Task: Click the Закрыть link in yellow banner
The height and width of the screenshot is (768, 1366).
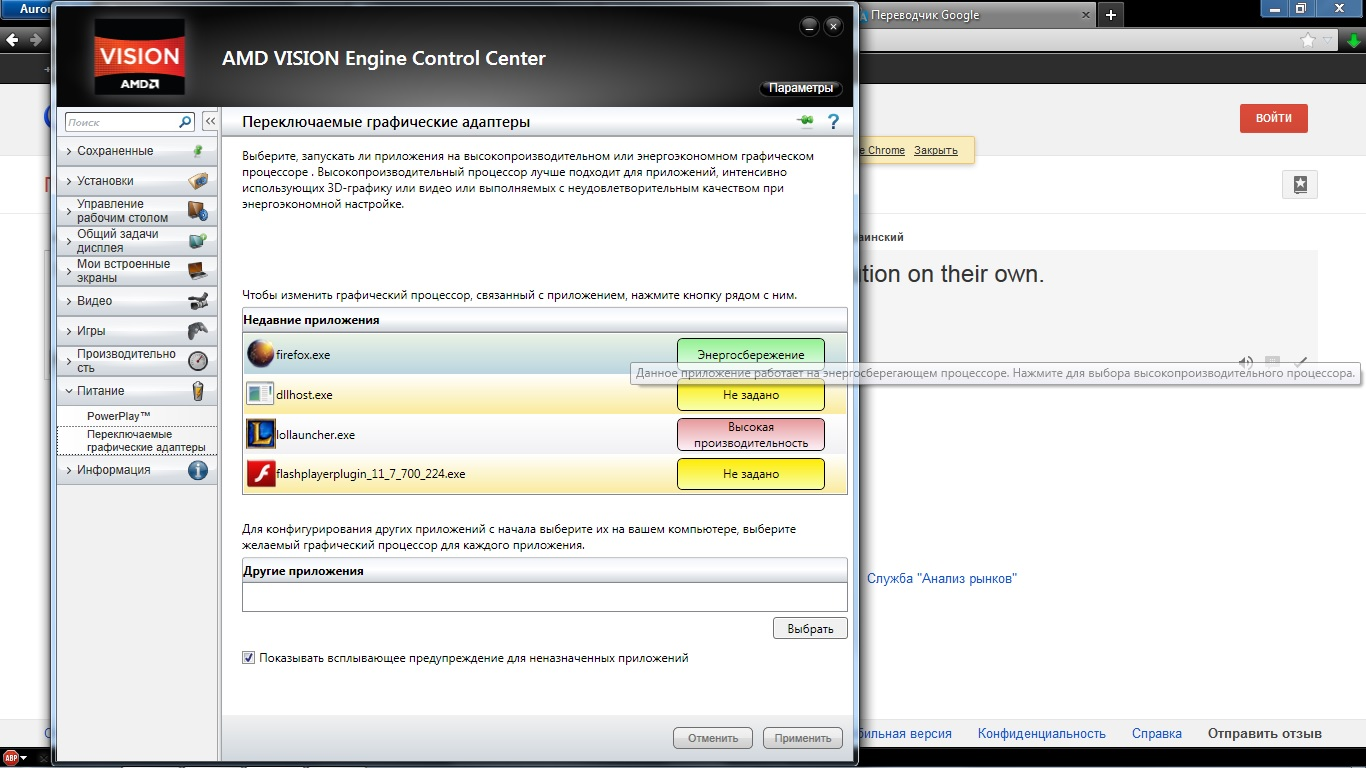Action: (x=936, y=150)
